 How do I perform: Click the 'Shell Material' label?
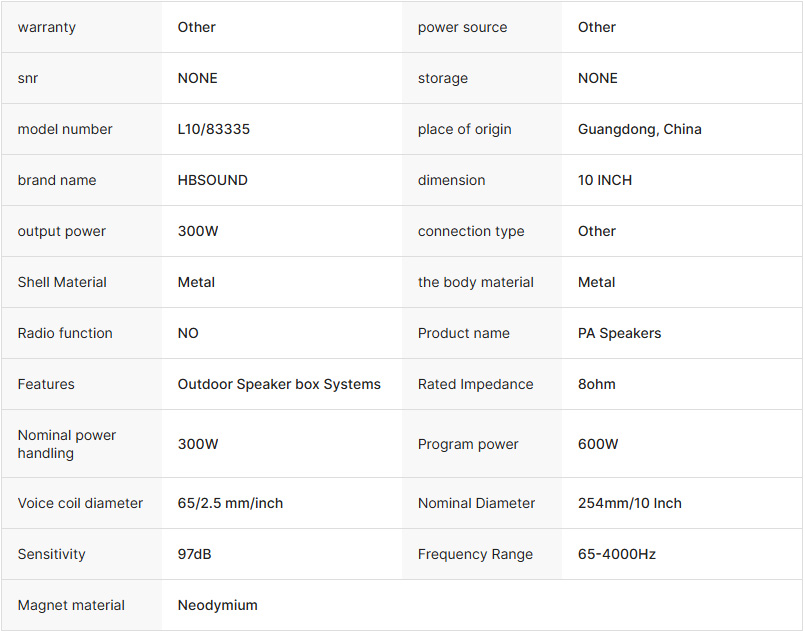click(x=62, y=282)
